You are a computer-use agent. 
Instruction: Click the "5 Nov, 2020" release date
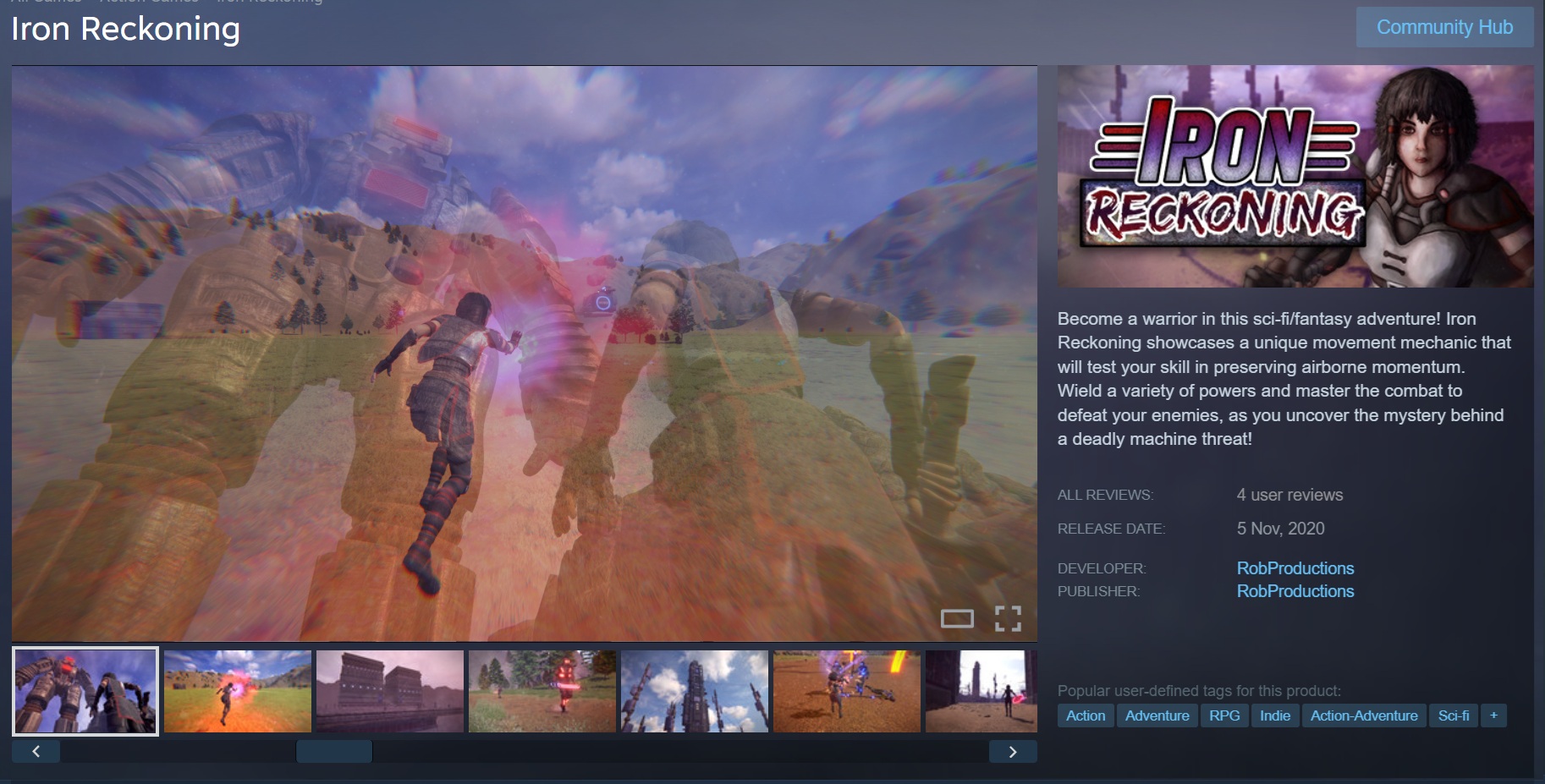tap(1280, 529)
